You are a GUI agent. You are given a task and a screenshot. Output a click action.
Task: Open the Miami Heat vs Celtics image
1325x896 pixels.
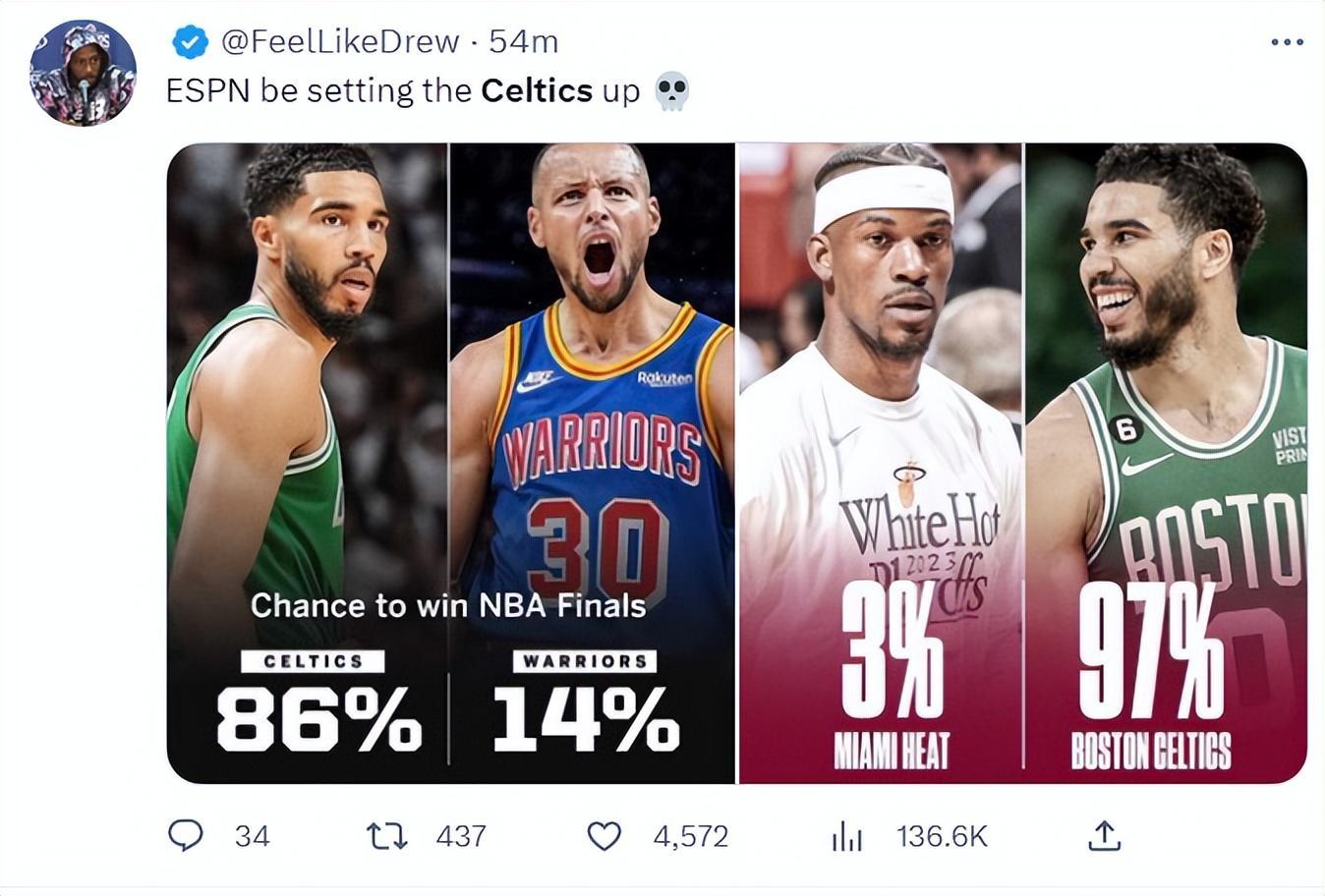pyautogui.click(x=1022, y=463)
